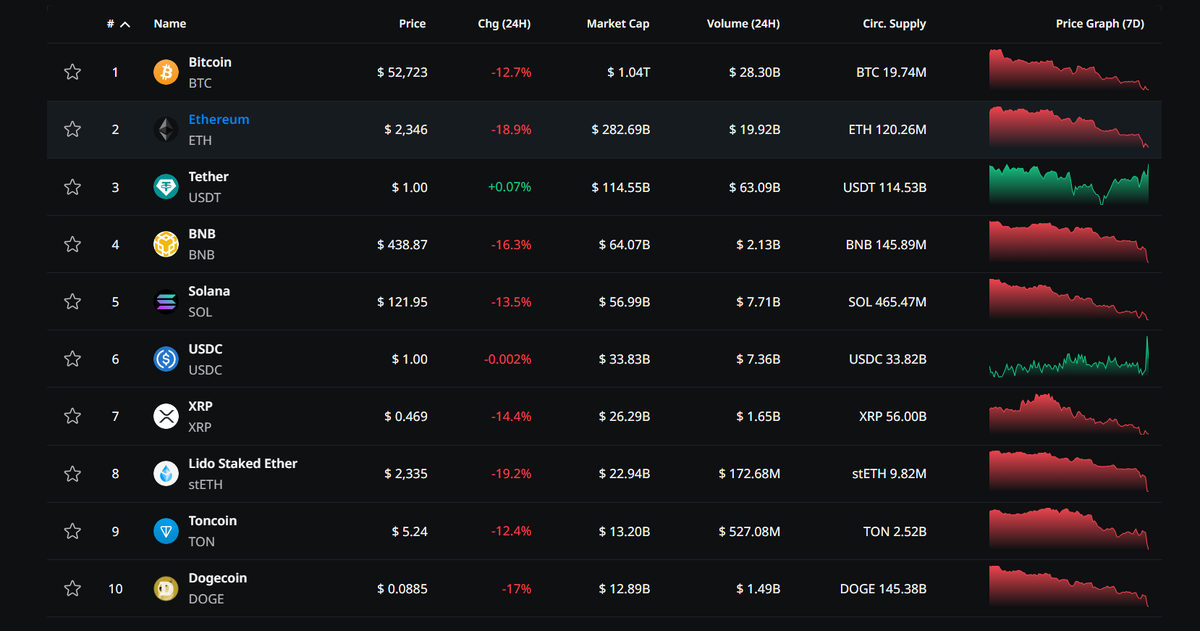
Task: Click Bitcoin market cap $ 1.04T
Action: (x=628, y=72)
